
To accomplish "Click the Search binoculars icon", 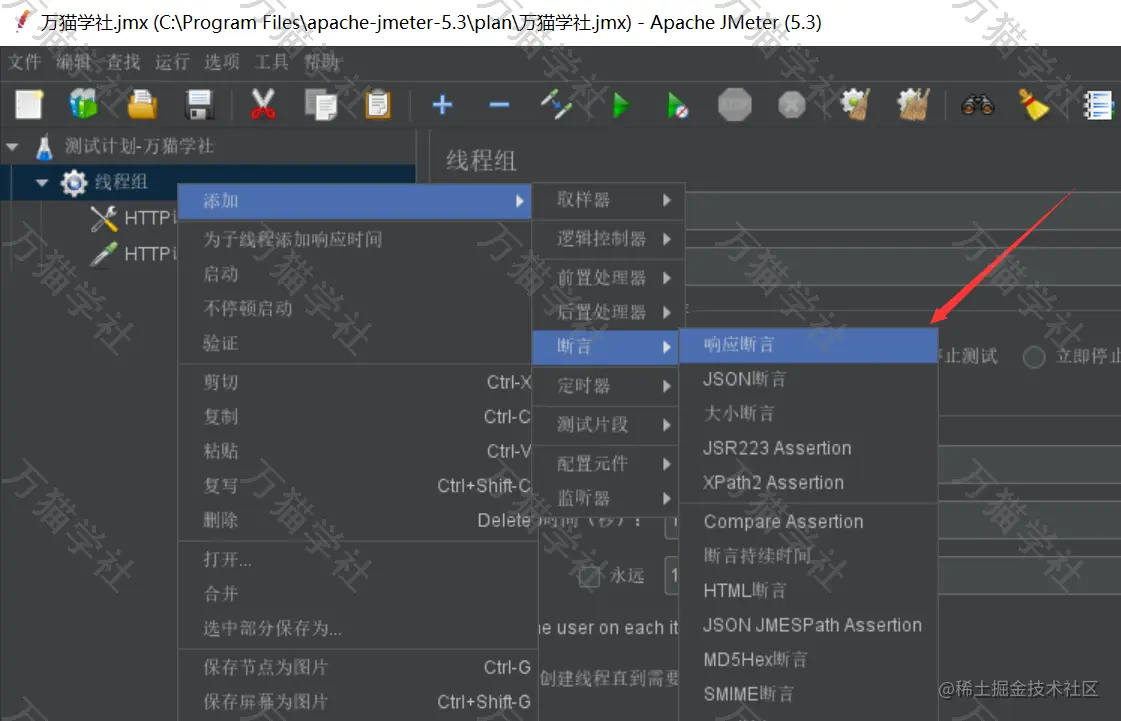I will [x=977, y=105].
